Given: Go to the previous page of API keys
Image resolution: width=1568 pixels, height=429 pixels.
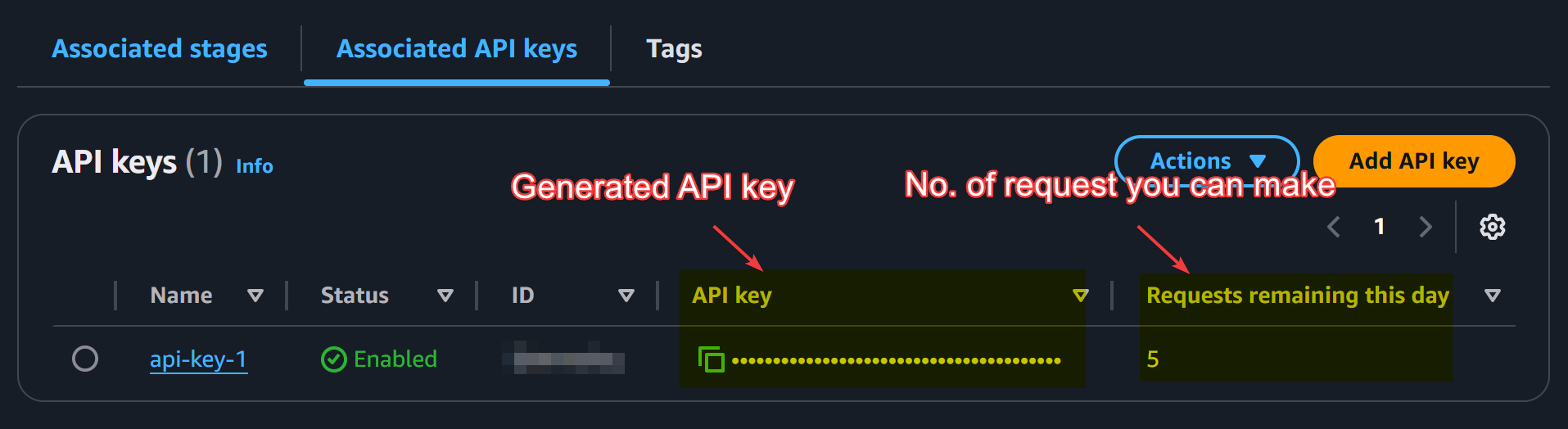Looking at the screenshot, I should click(1334, 227).
